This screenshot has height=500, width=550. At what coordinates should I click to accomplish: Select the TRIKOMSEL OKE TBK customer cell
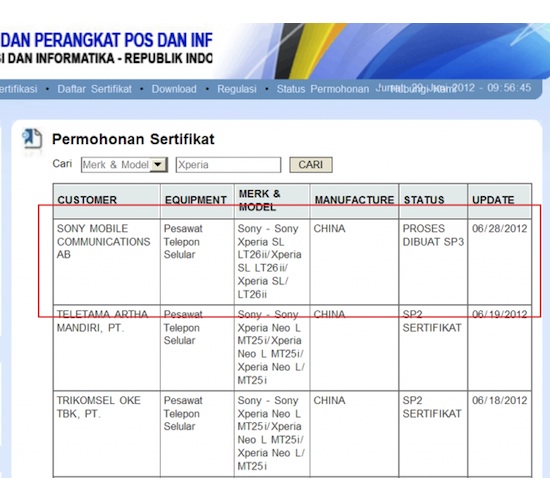tap(107, 434)
